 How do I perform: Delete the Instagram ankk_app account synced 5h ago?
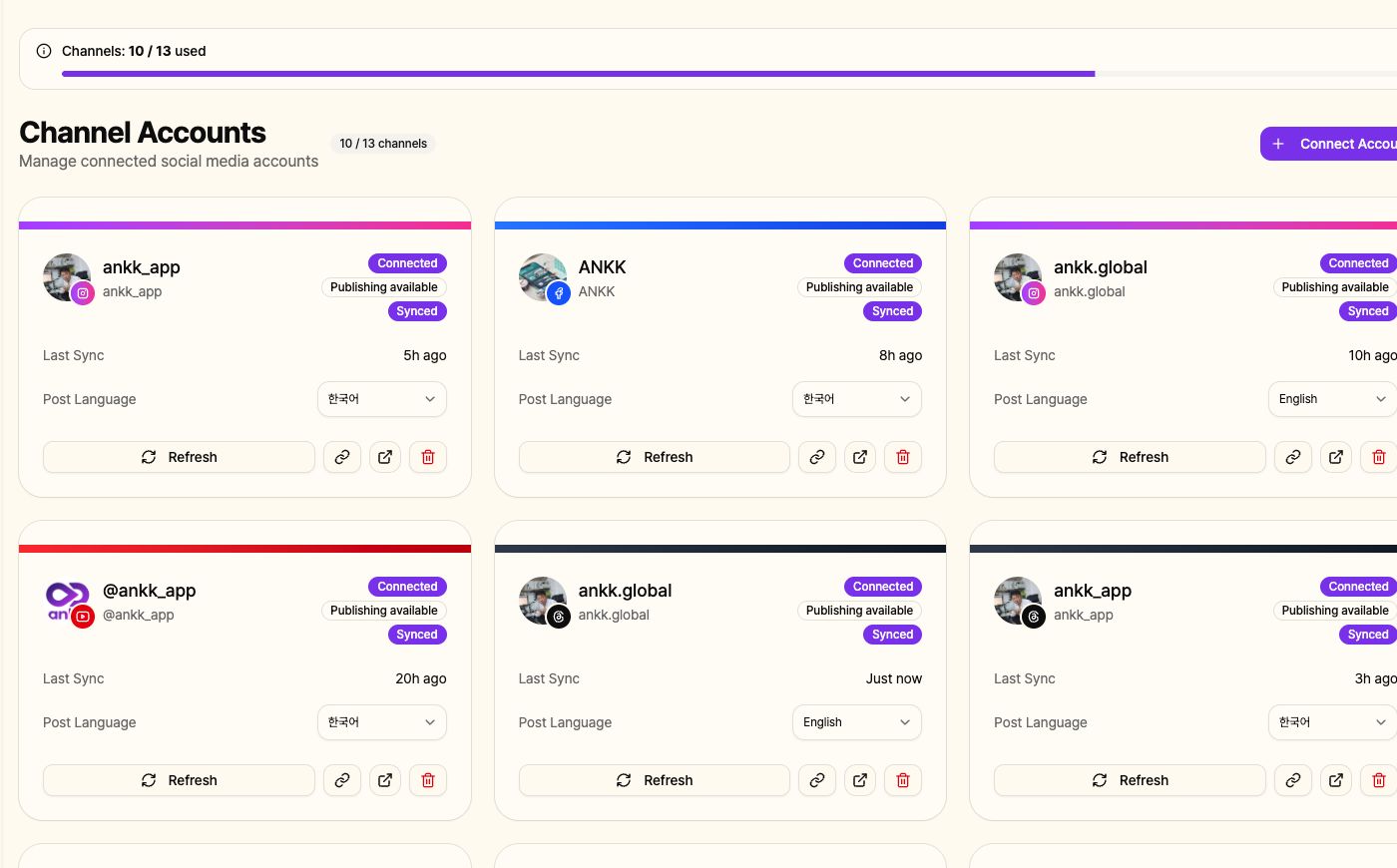coord(428,457)
